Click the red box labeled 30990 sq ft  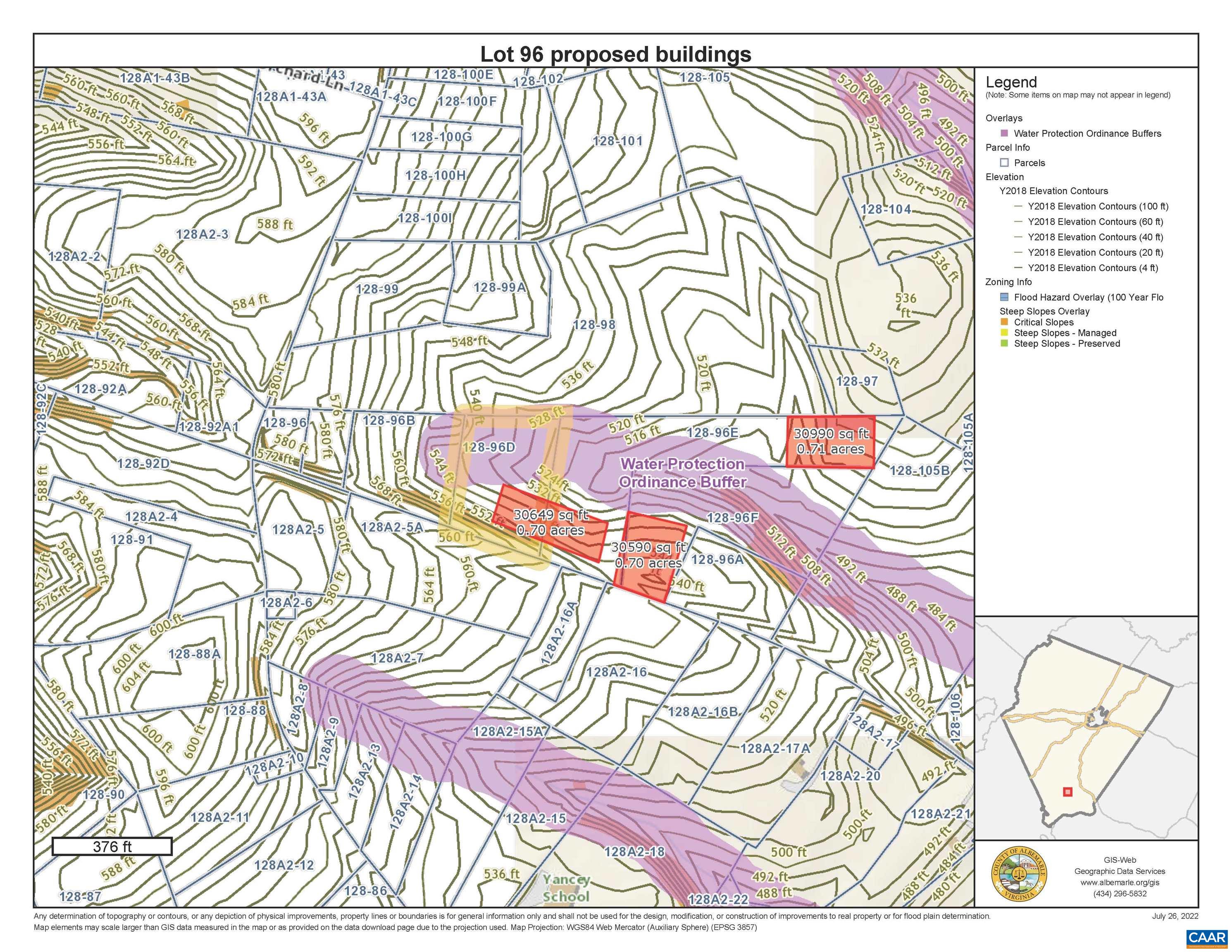tap(830, 442)
